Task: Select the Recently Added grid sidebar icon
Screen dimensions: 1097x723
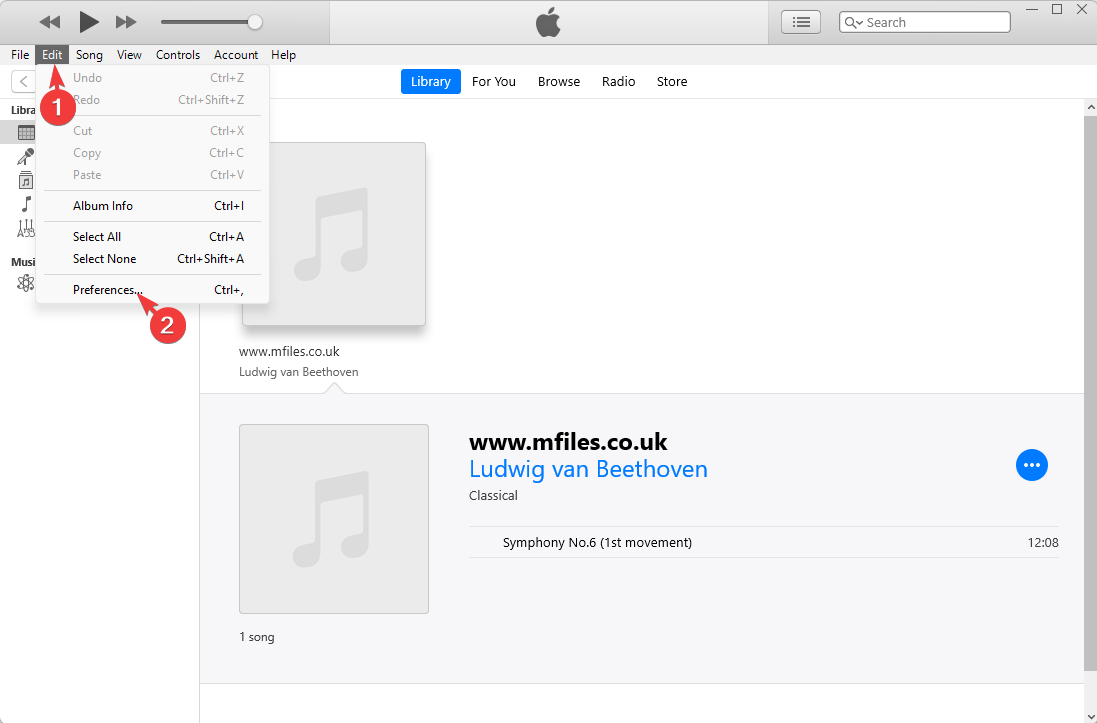Action: tap(26, 133)
